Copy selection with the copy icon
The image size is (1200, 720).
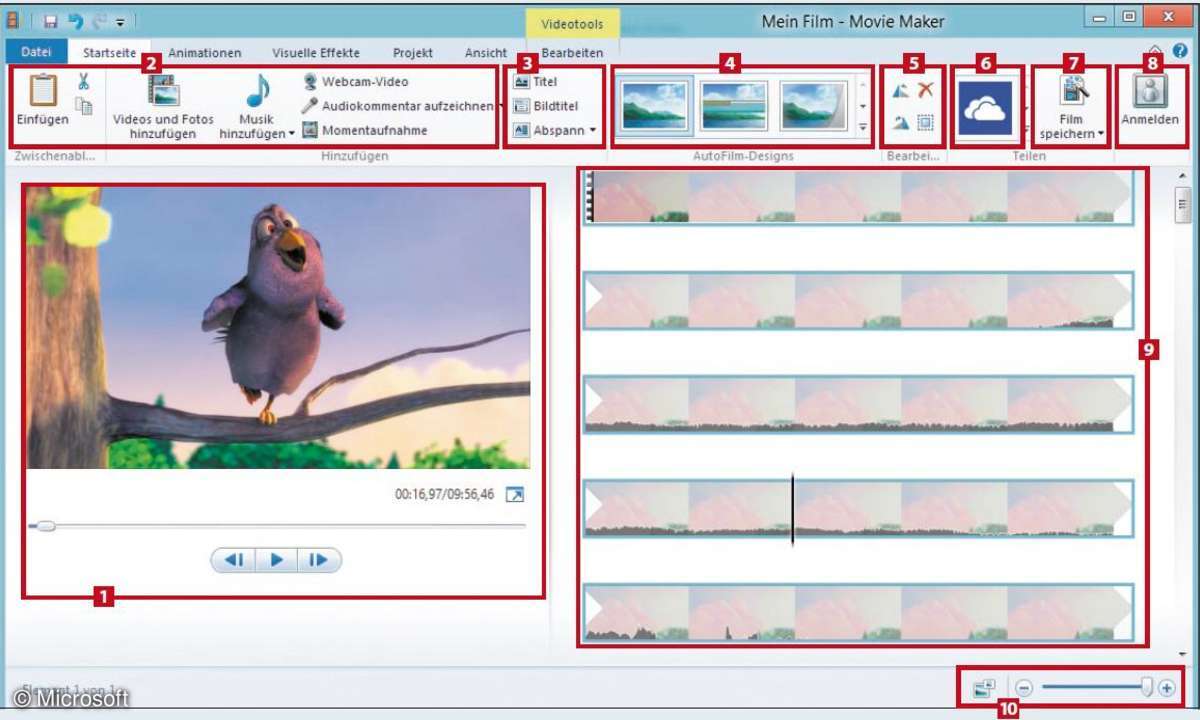coord(85,106)
